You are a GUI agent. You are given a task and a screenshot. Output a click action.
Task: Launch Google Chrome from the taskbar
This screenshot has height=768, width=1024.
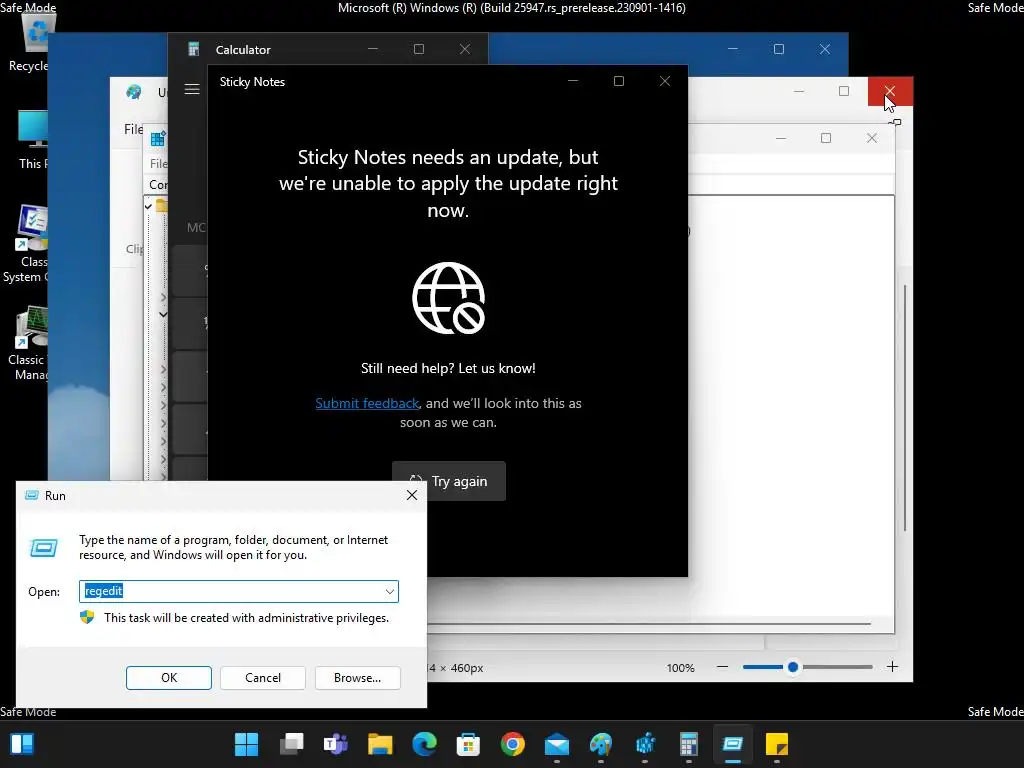[x=513, y=744]
